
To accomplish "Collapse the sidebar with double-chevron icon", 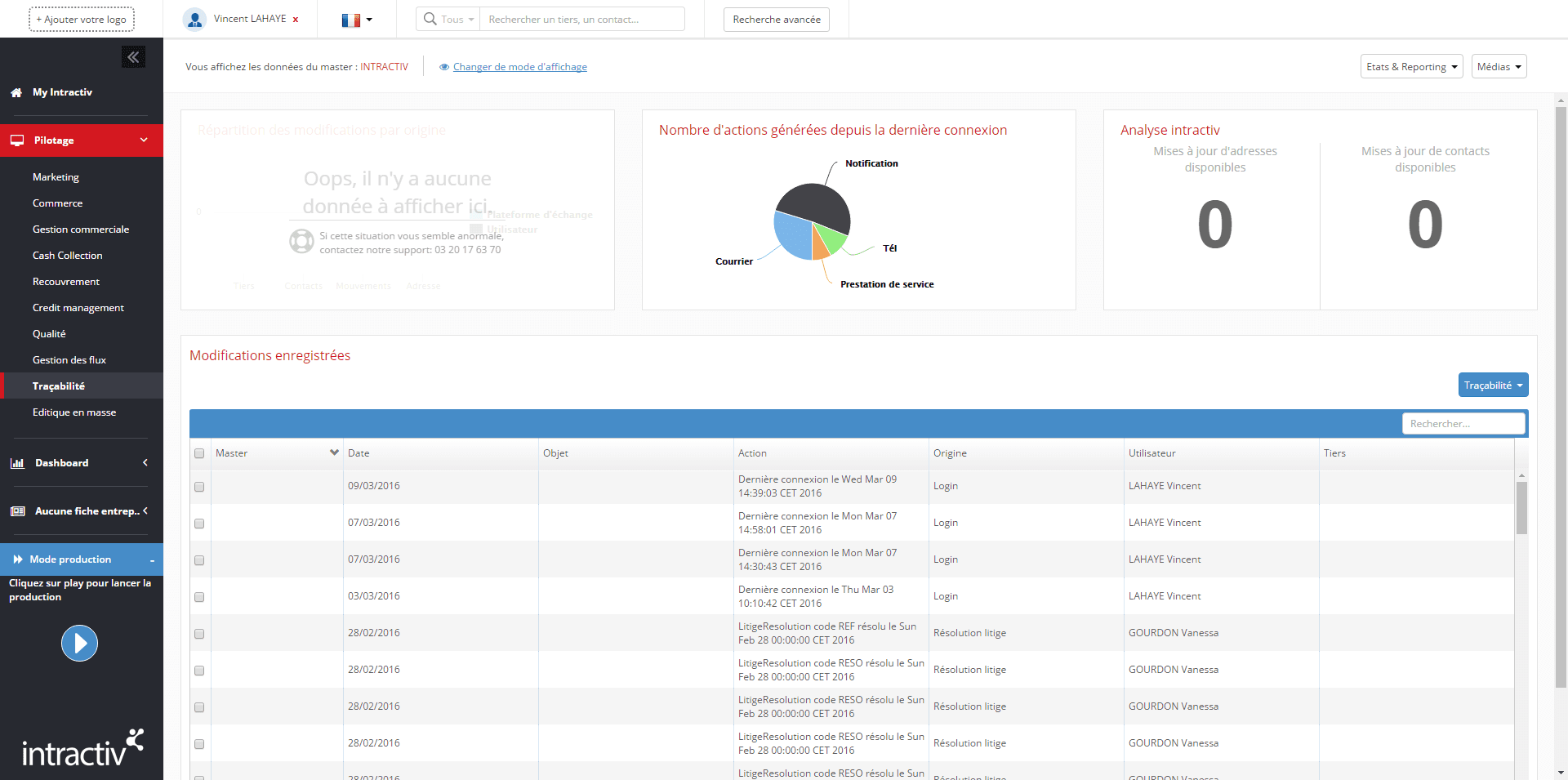I will [133, 57].
